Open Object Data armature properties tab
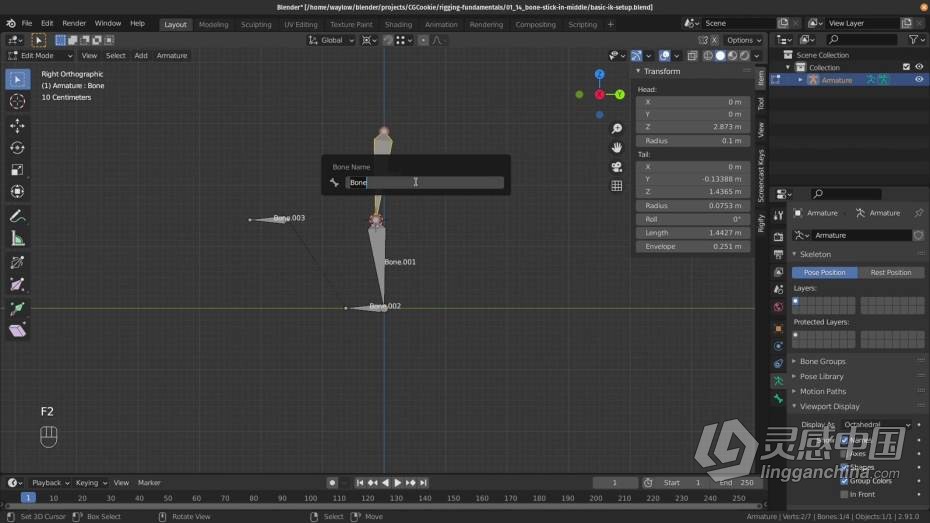Screen dimensions: 930x523 click(778, 381)
